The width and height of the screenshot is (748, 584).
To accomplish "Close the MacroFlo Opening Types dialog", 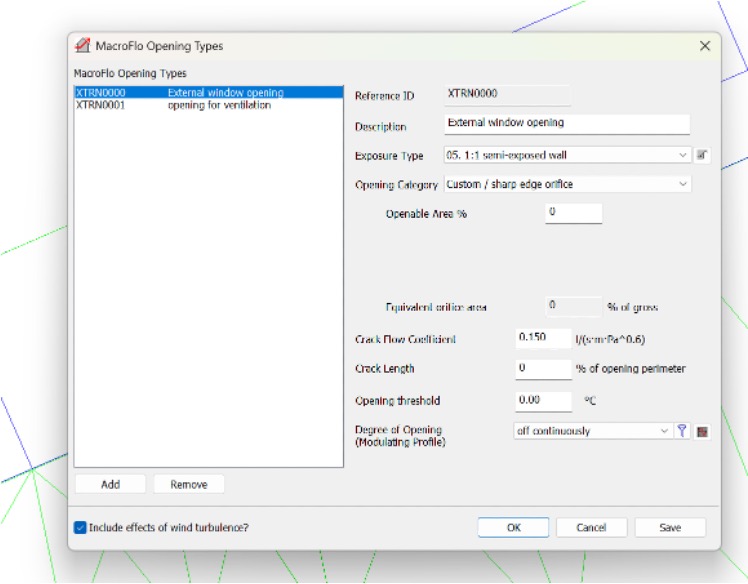I will [705, 46].
